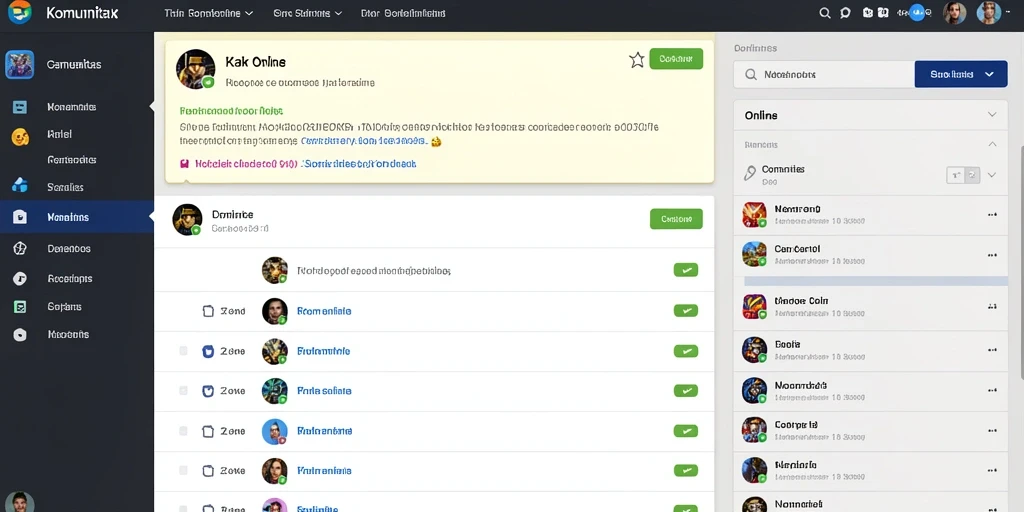Open the far-right user avatar in header
This screenshot has height=512, width=1024.
[x=989, y=12]
